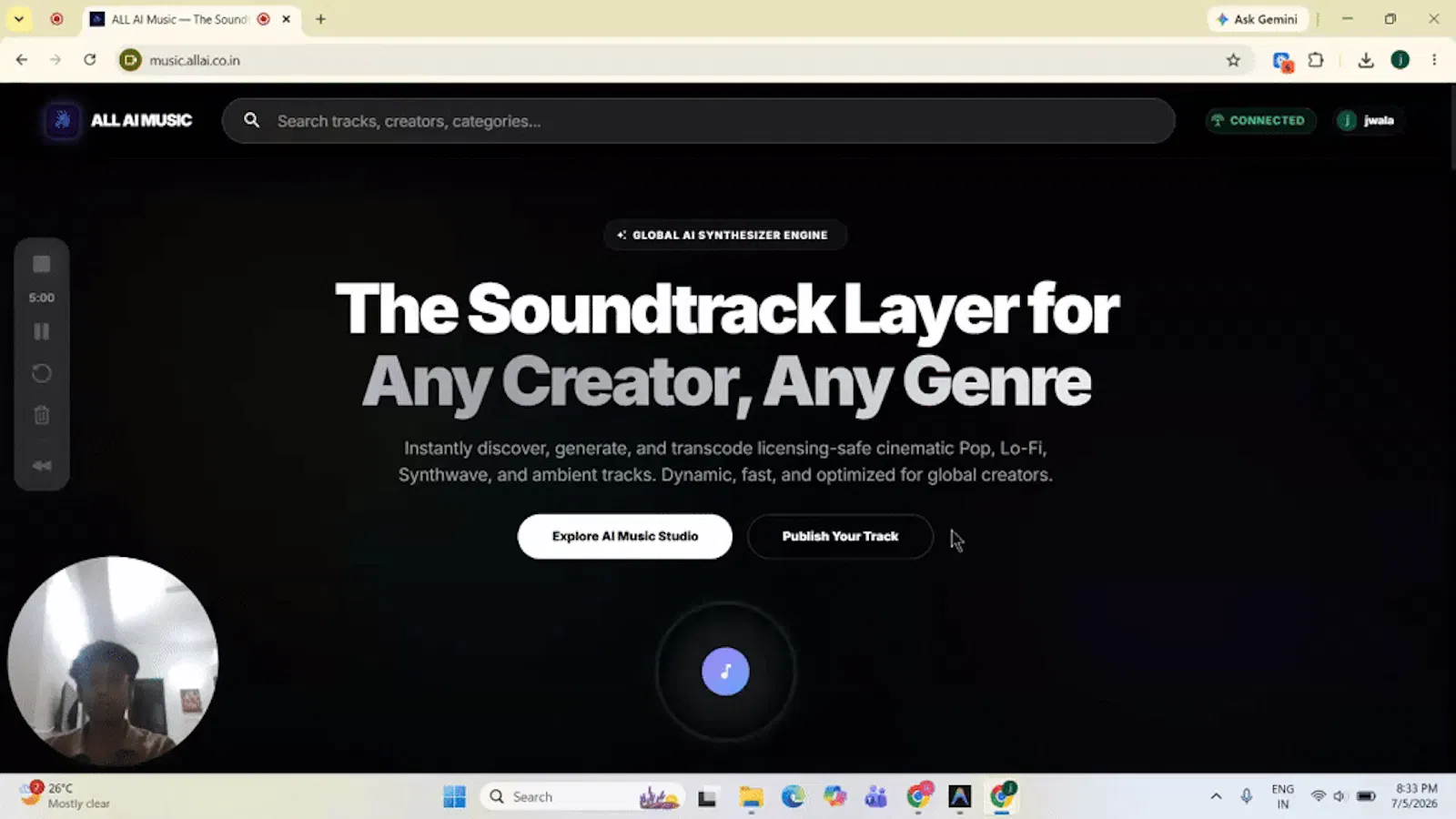The width and height of the screenshot is (1456, 819).
Task: Open Wi-Fi network tray icon
Action: [1318, 796]
